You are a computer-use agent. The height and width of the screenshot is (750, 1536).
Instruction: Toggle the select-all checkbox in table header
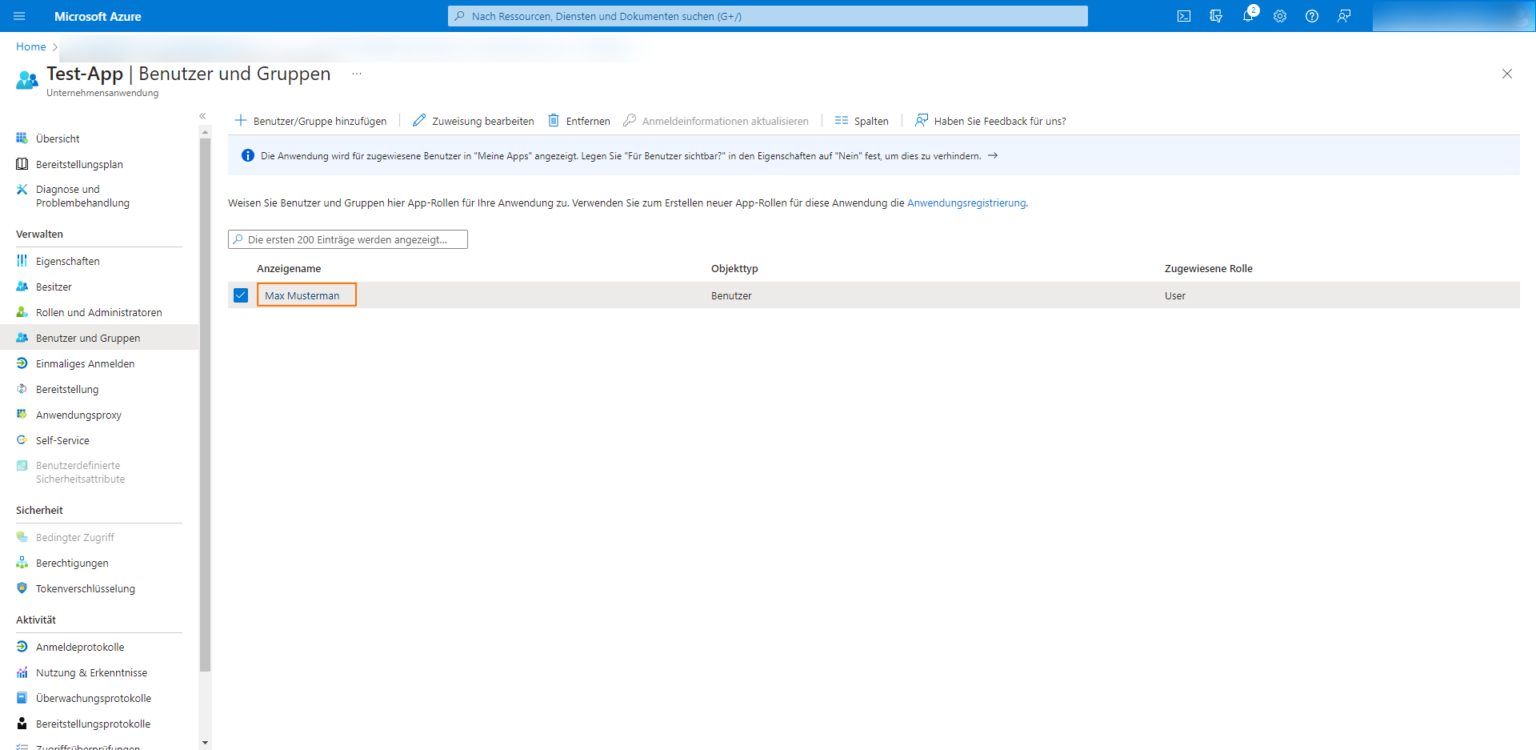point(240,268)
